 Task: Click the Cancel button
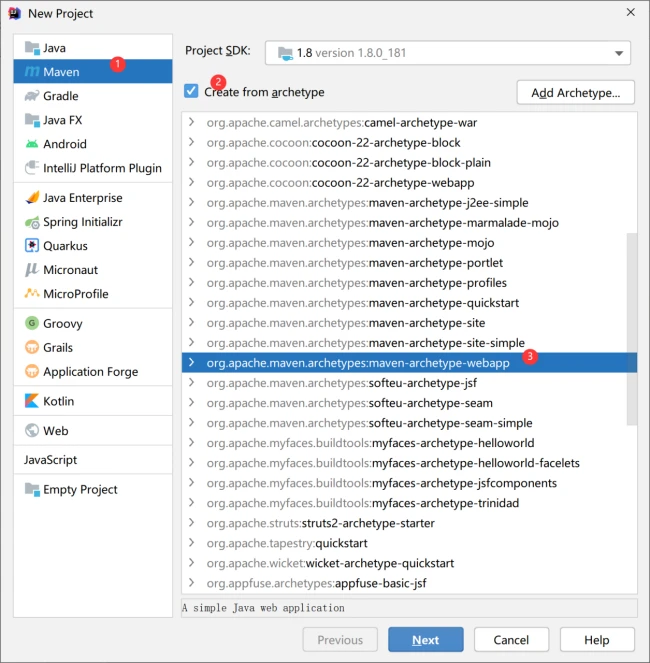point(511,640)
